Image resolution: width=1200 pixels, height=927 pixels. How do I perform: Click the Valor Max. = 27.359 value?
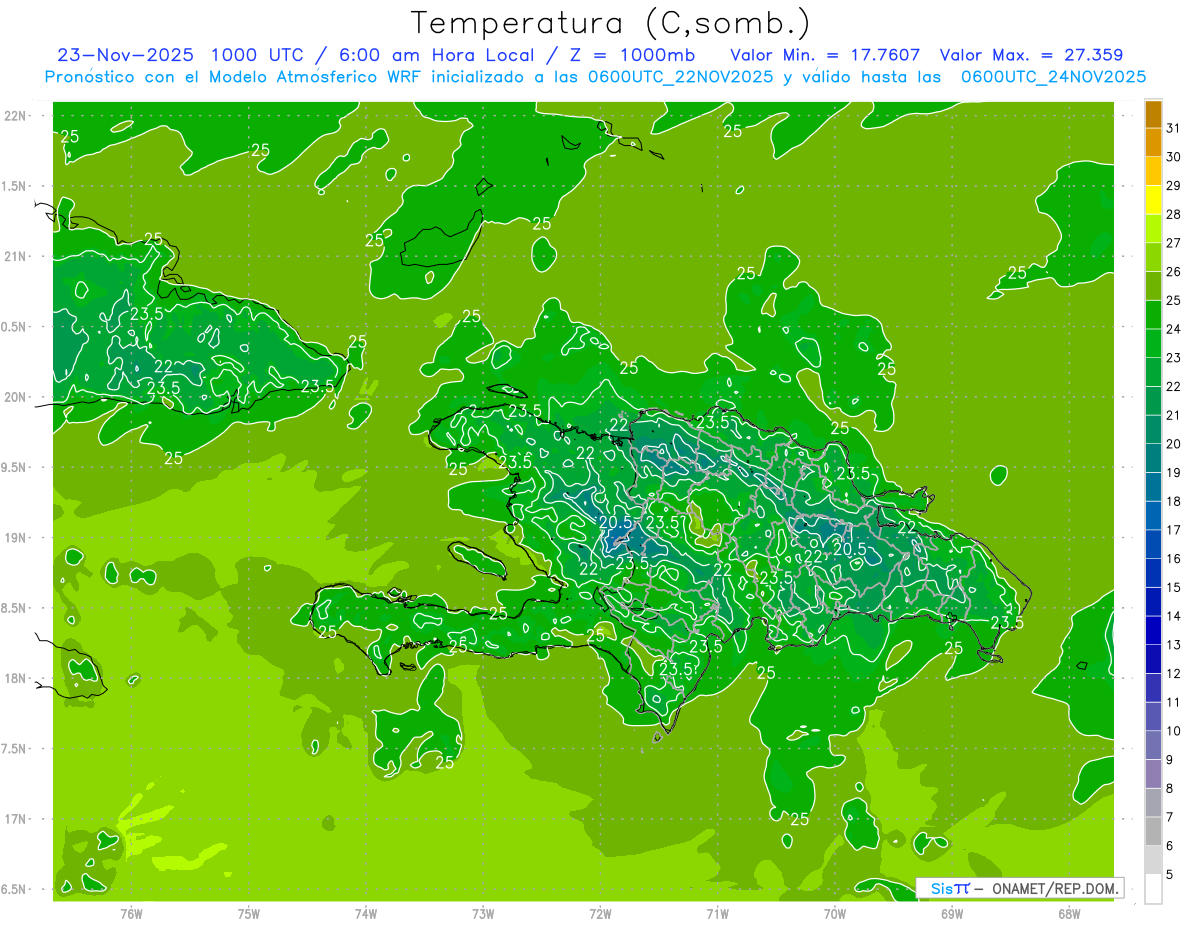click(x=1030, y=55)
